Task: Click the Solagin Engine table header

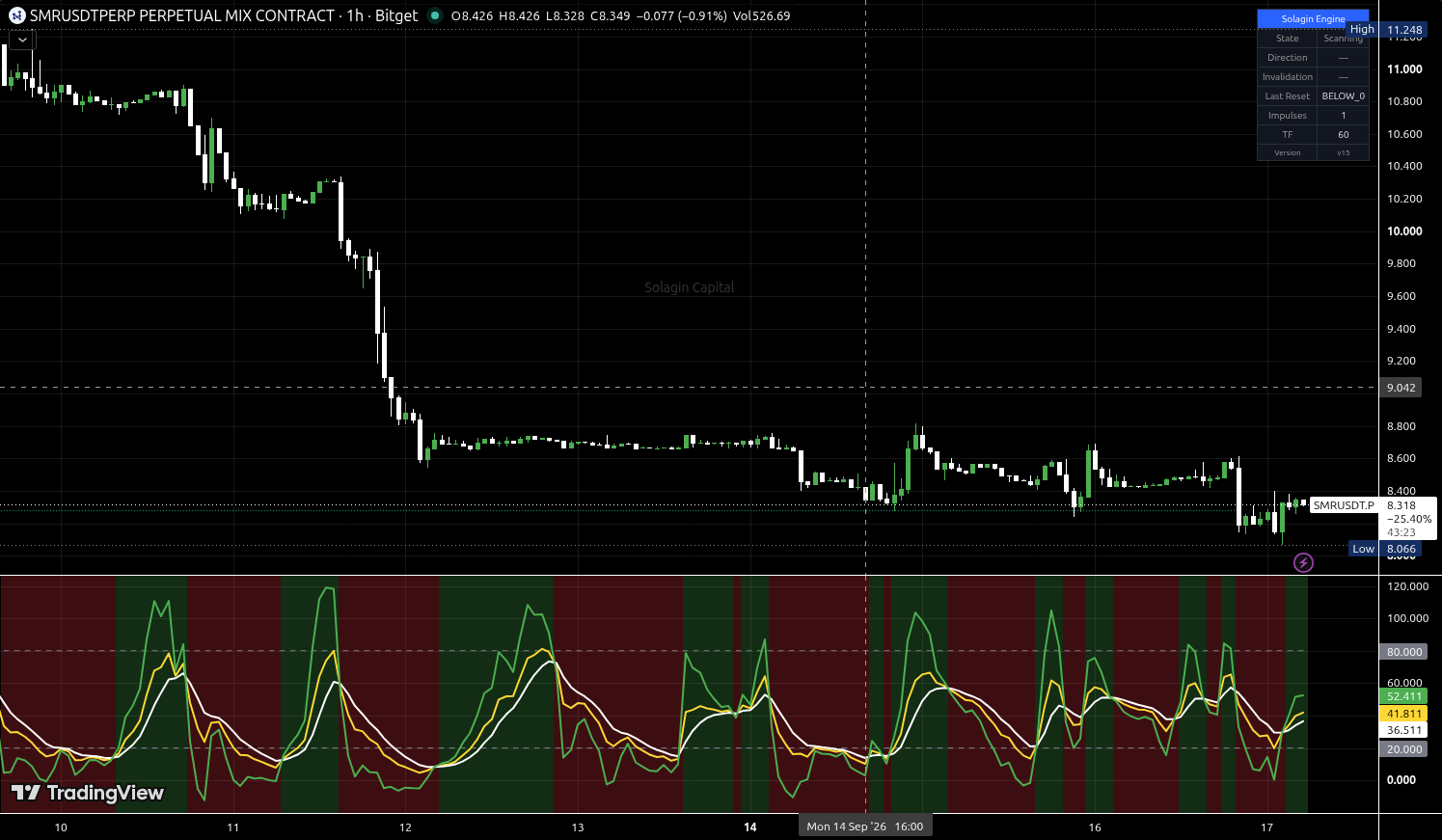Action: pyautogui.click(x=1313, y=18)
